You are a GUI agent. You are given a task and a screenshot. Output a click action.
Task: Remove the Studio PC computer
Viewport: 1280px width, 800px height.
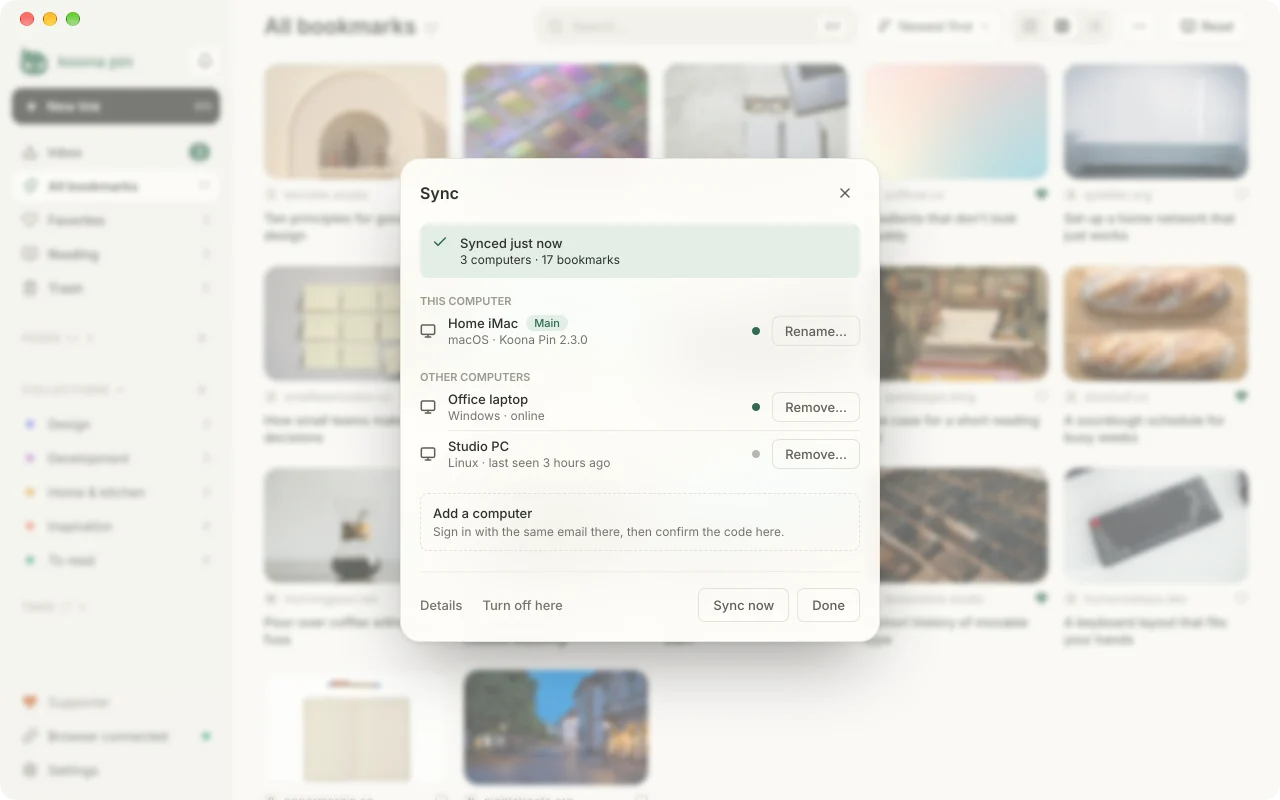point(815,454)
